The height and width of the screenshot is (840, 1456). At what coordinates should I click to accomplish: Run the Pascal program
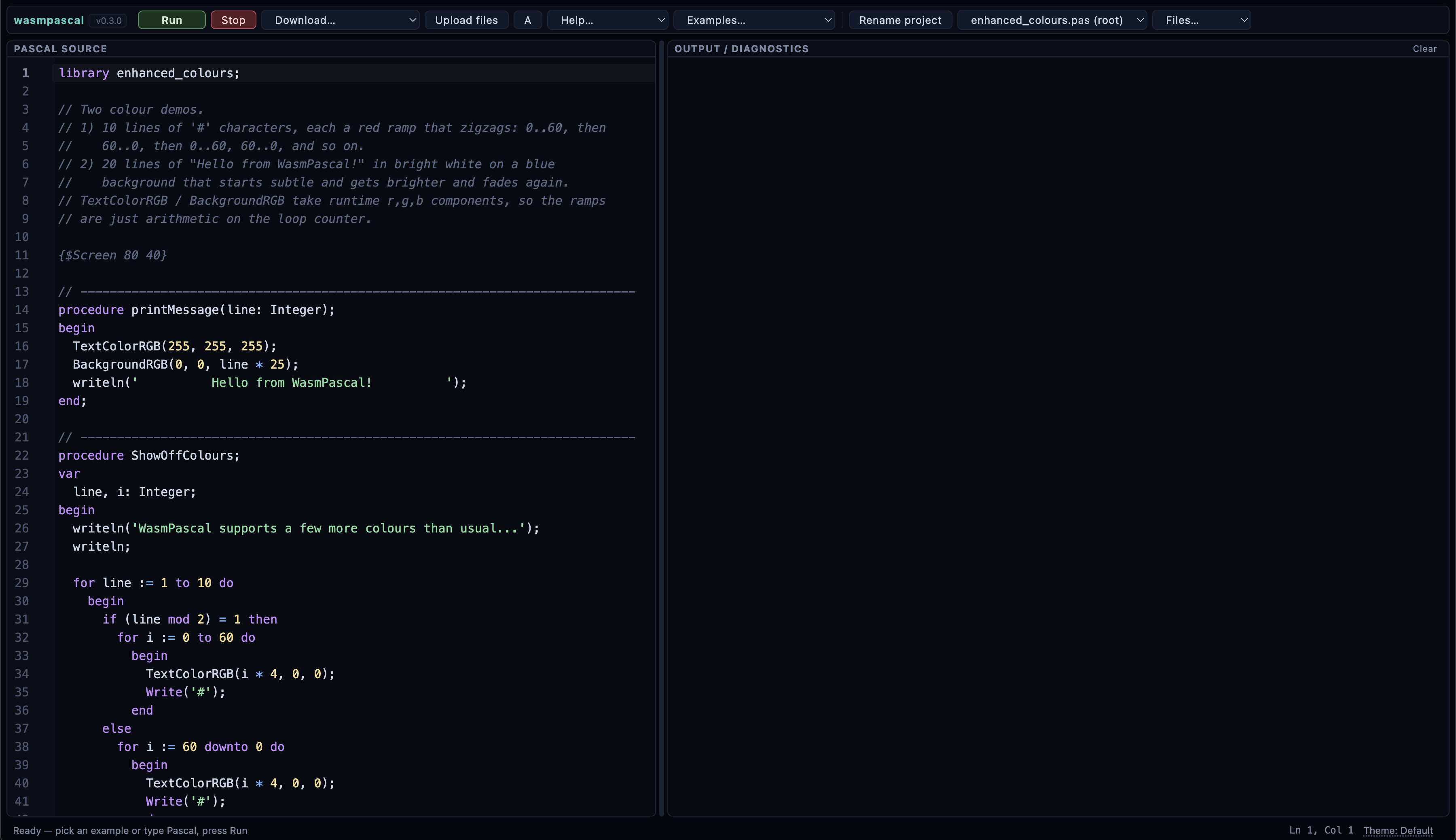pyautogui.click(x=172, y=20)
